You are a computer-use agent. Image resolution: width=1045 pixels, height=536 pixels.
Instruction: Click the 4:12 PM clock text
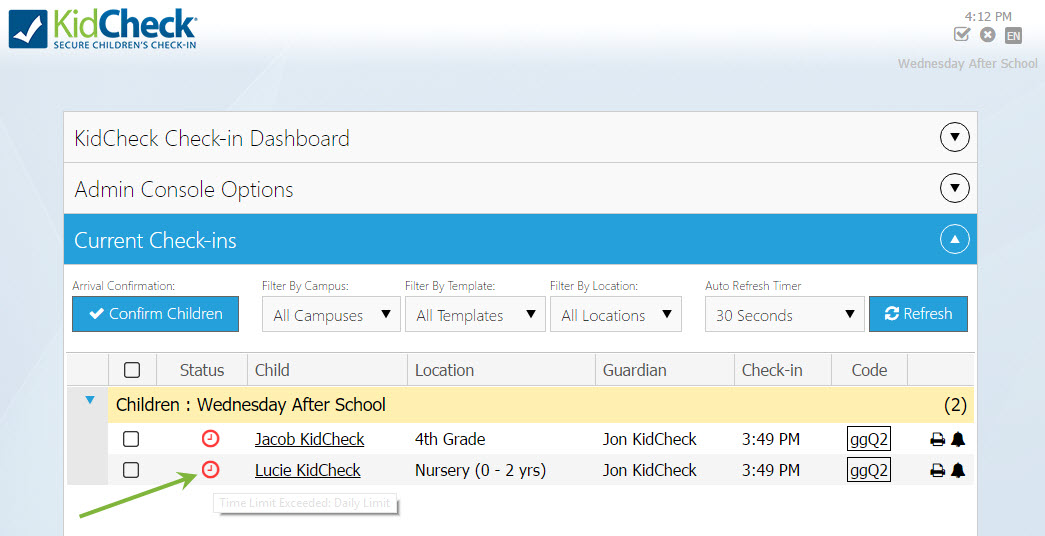click(988, 16)
